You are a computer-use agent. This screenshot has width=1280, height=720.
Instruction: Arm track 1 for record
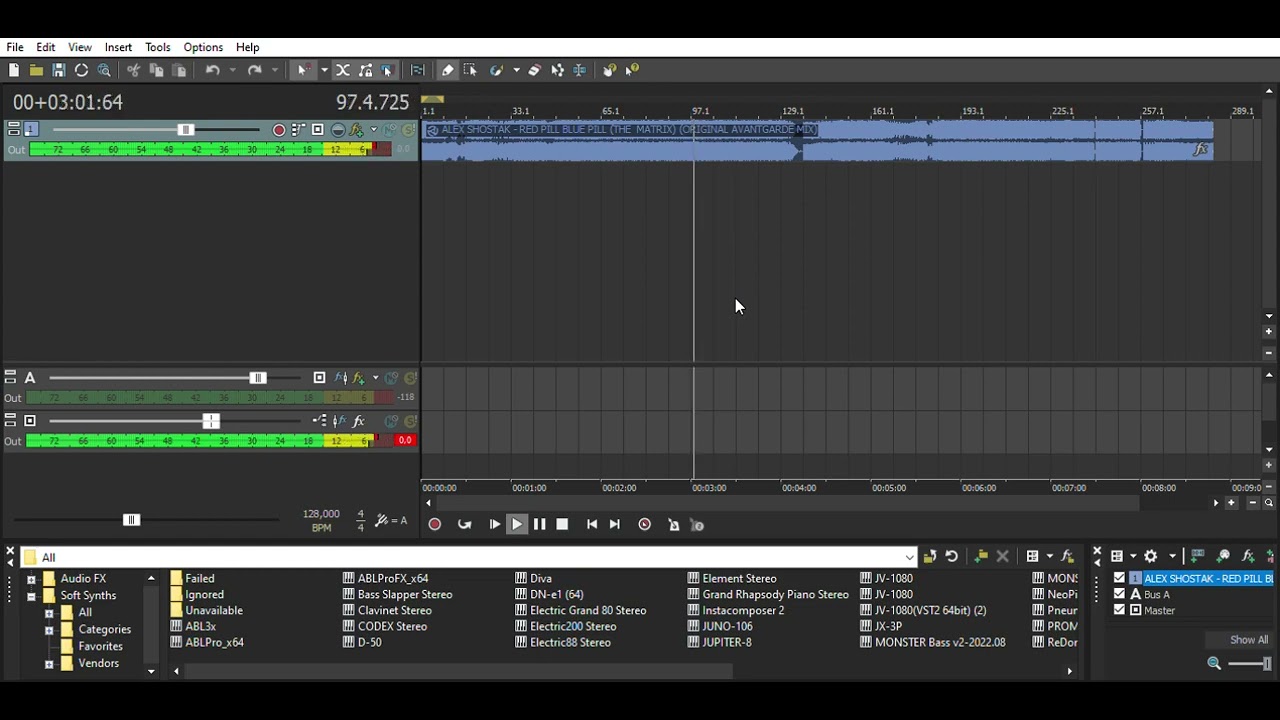coord(279,130)
